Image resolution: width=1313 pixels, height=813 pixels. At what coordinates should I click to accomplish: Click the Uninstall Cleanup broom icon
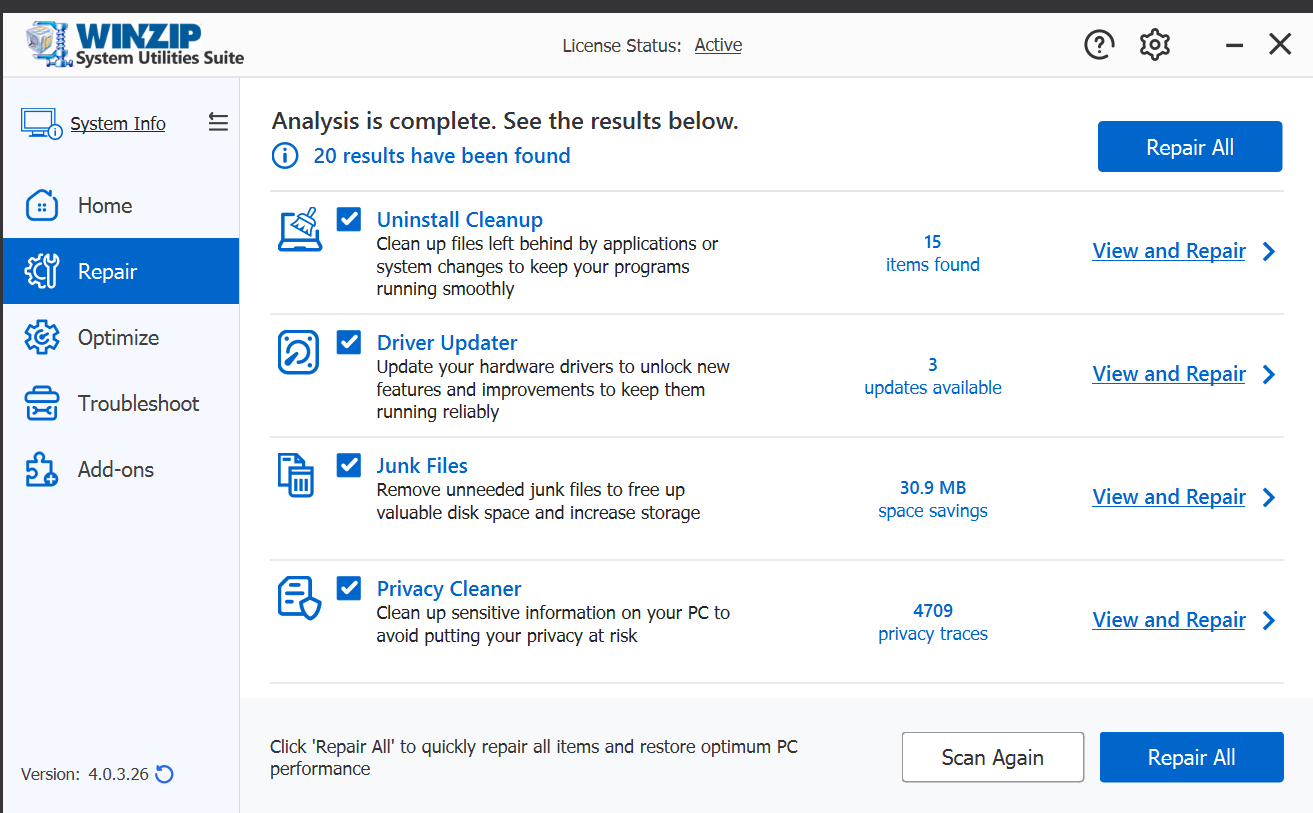pyautogui.click(x=299, y=229)
